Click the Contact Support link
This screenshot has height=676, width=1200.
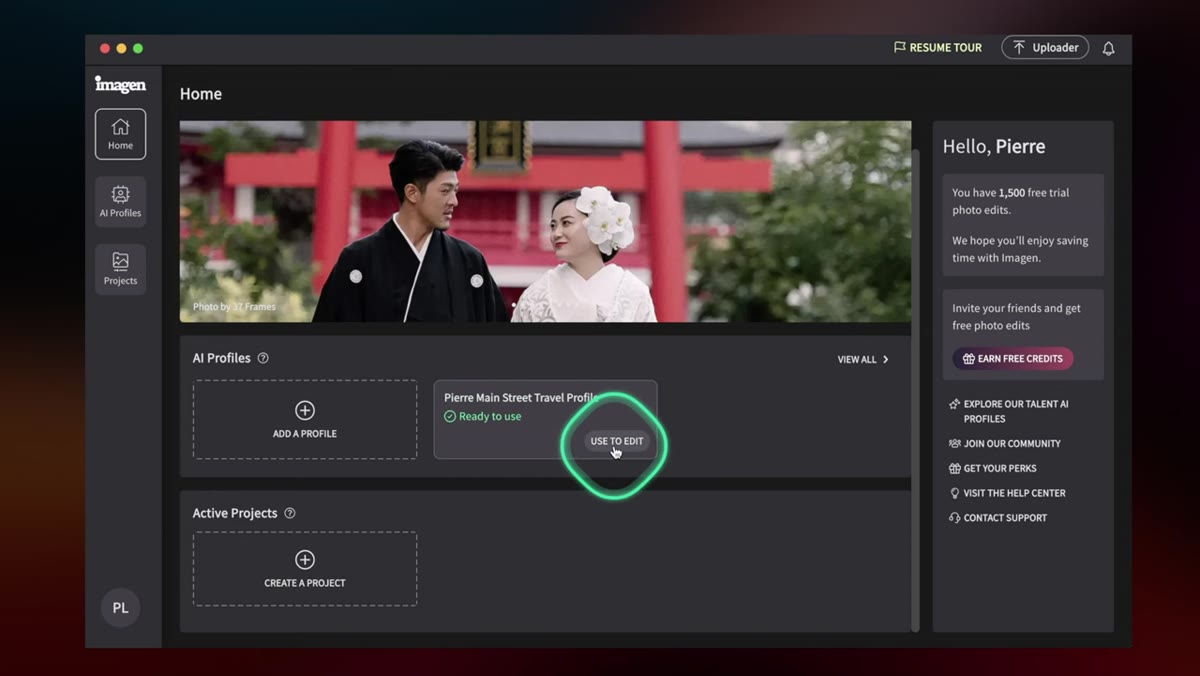(998, 518)
